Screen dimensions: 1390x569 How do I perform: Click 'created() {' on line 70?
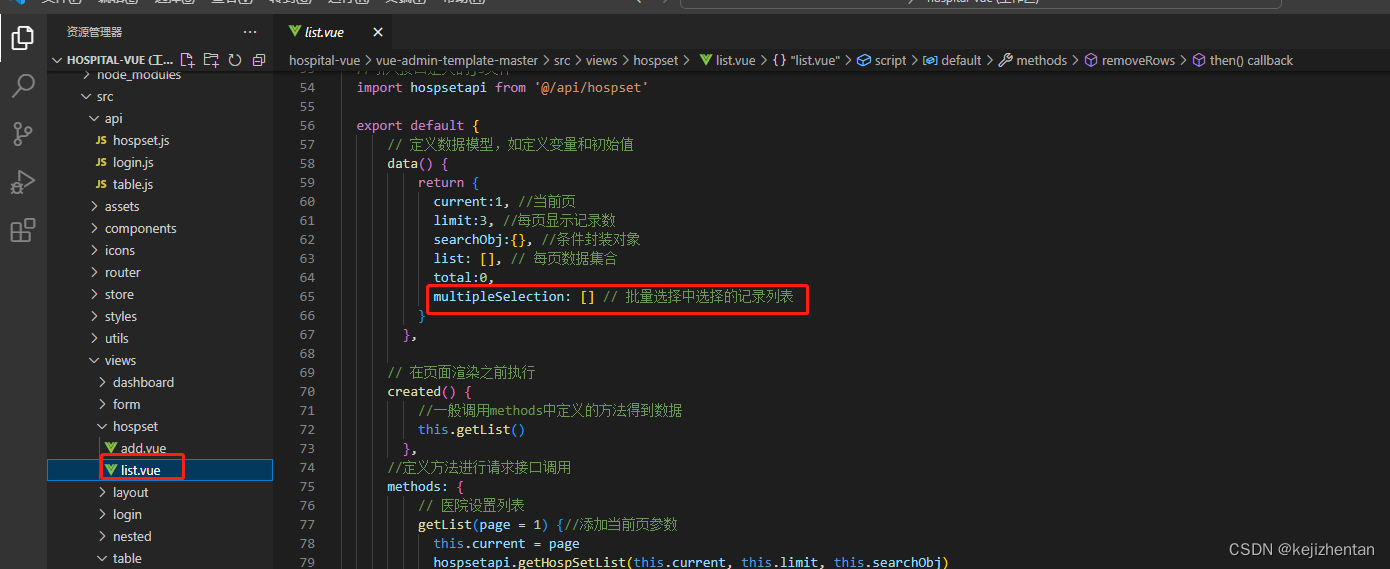pos(430,392)
